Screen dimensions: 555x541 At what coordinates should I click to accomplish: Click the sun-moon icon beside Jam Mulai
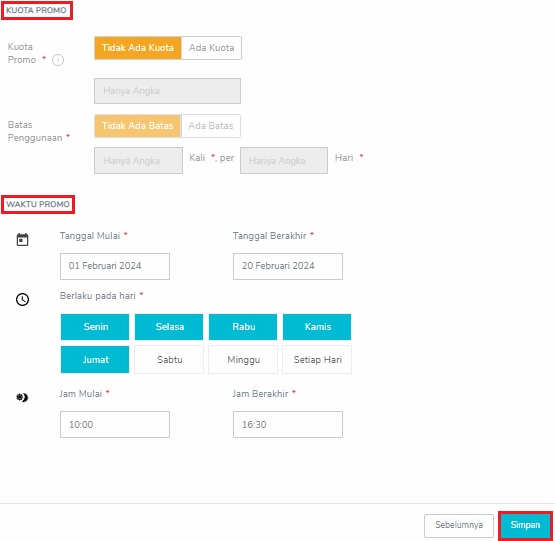(x=22, y=397)
